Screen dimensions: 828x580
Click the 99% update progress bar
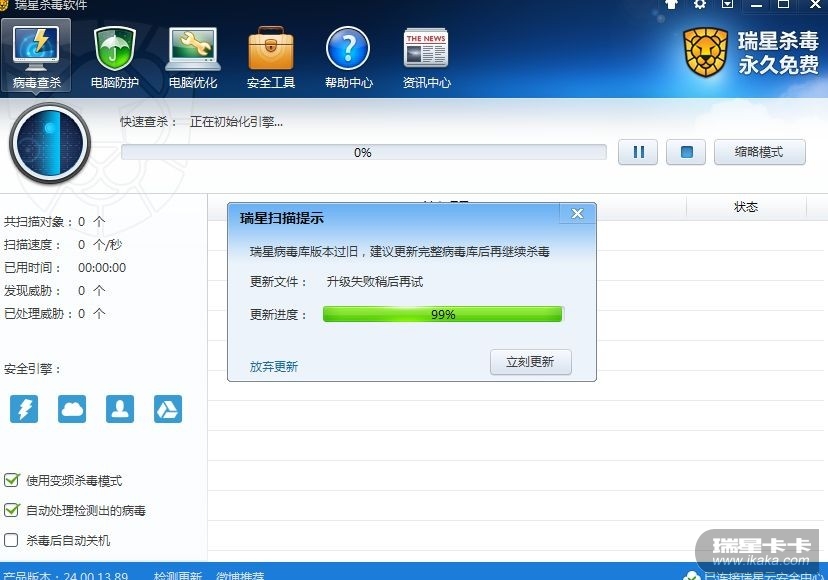pyautogui.click(x=443, y=314)
